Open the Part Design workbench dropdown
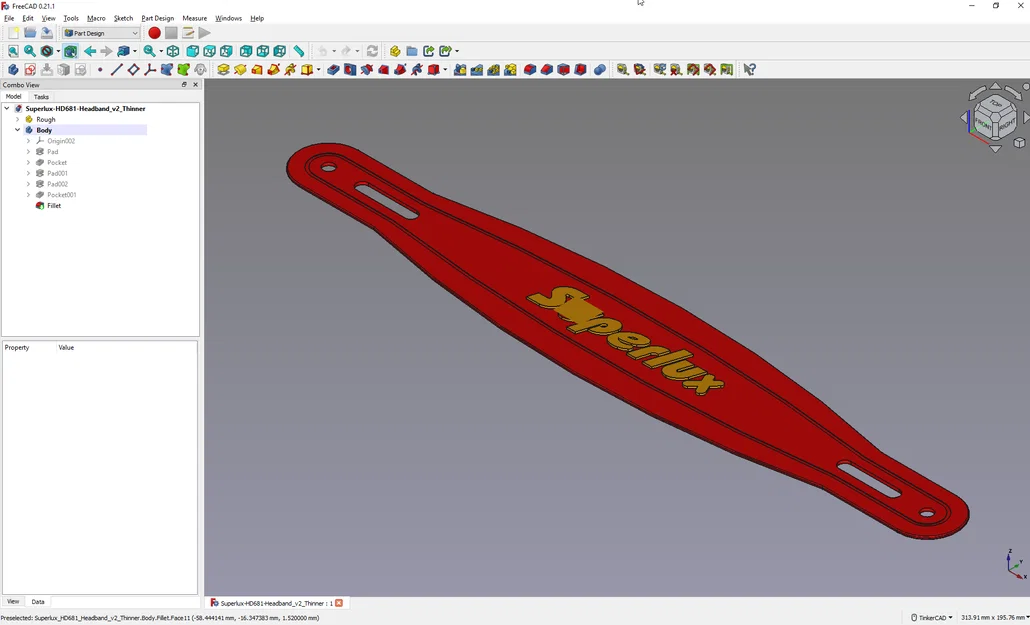The height and width of the screenshot is (625, 1030). click(101, 33)
